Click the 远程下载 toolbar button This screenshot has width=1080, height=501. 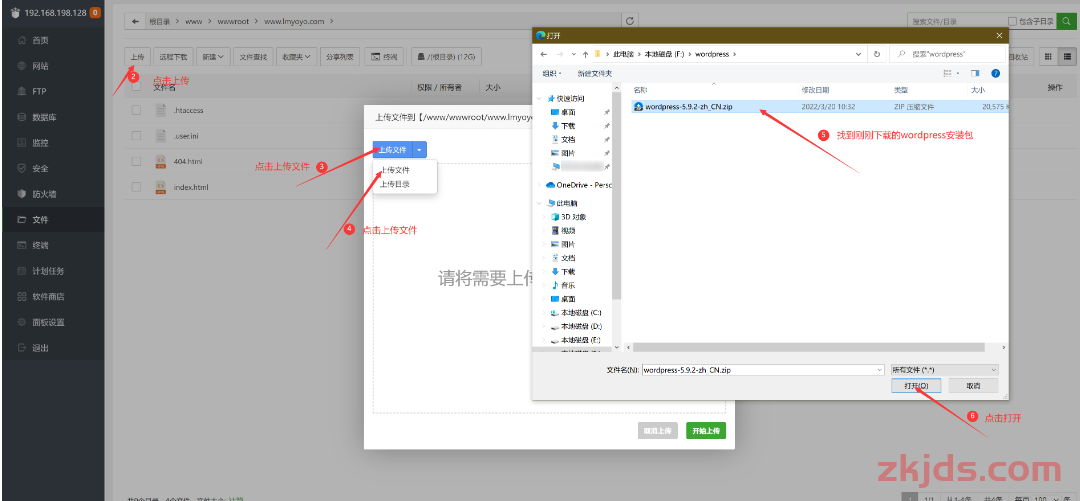coord(173,57)
